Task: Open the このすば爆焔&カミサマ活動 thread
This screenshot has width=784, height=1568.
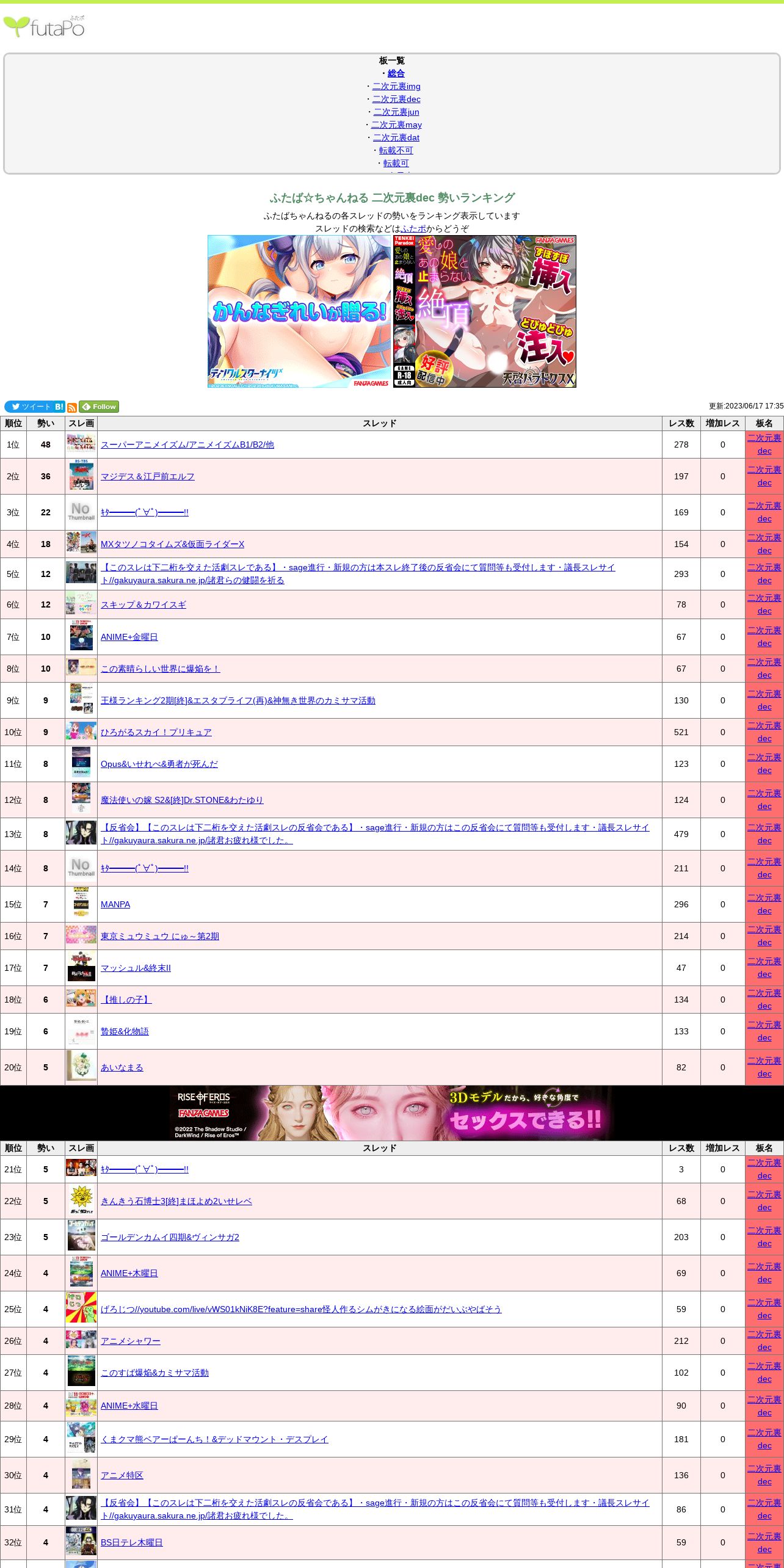Action: pyautogui.click(x=154, y=1373)
